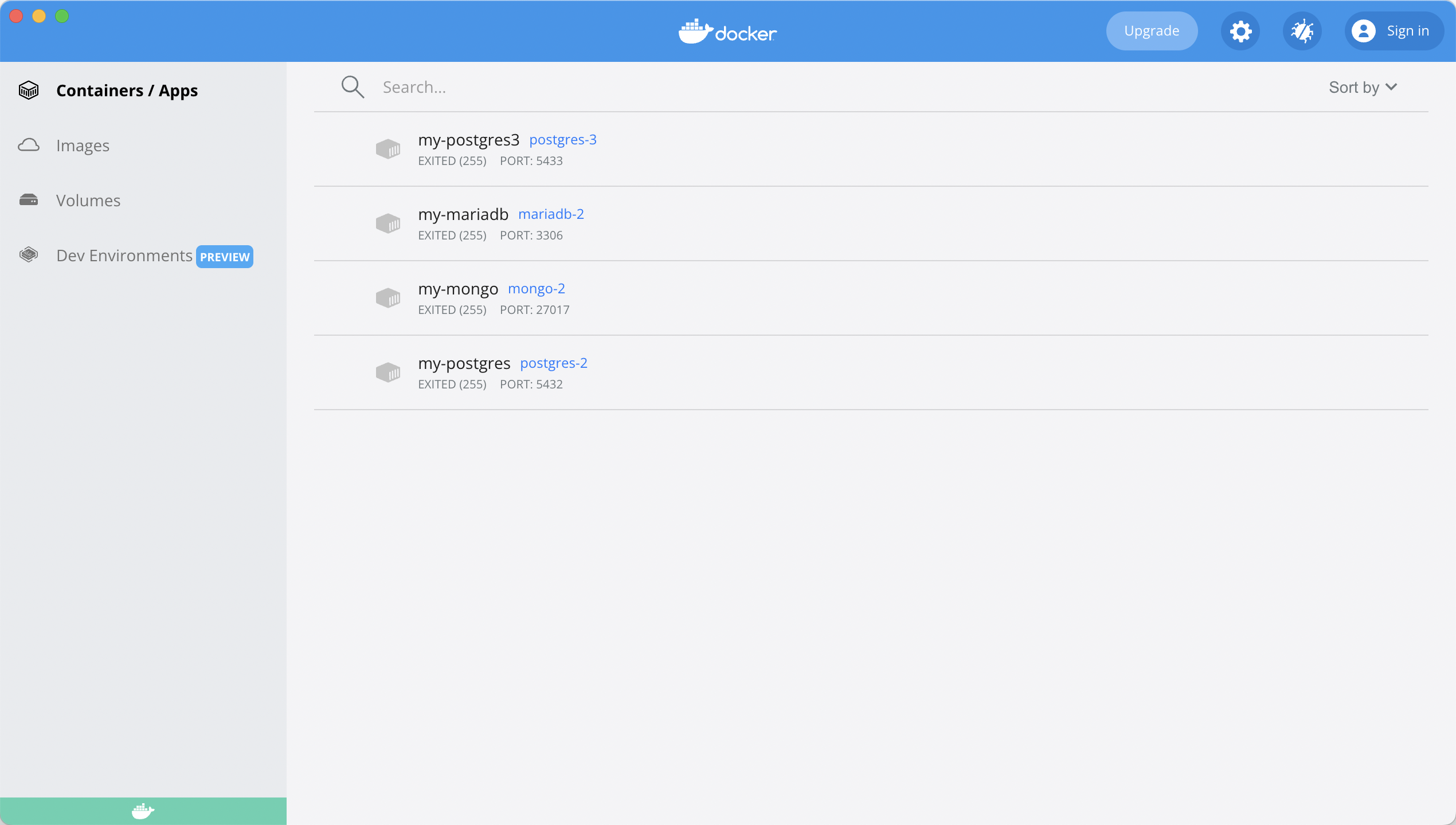The width and height of the screenshot is (1456, 825).
Task: Select Containers / Apps in sidebar
Action: [127, 91]
